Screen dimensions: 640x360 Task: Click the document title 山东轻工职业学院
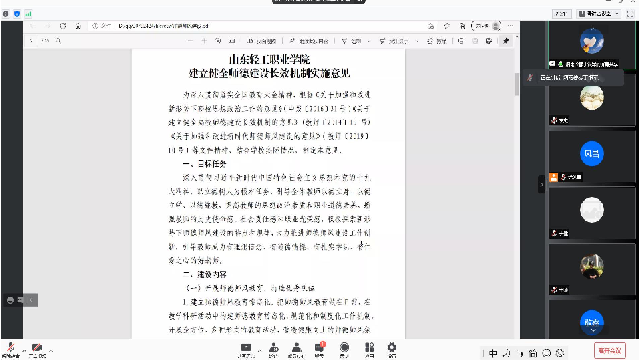(269, 60)
